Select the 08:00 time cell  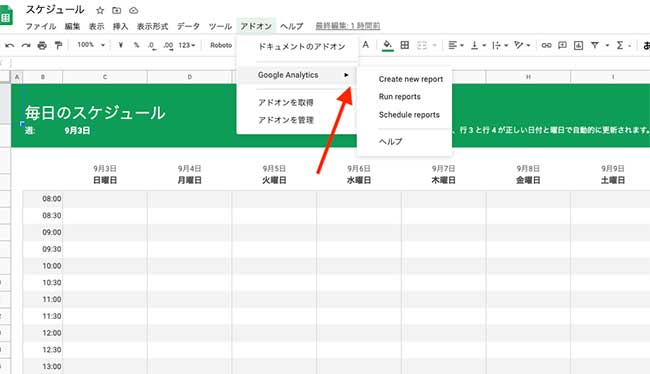tap(51, 199)
